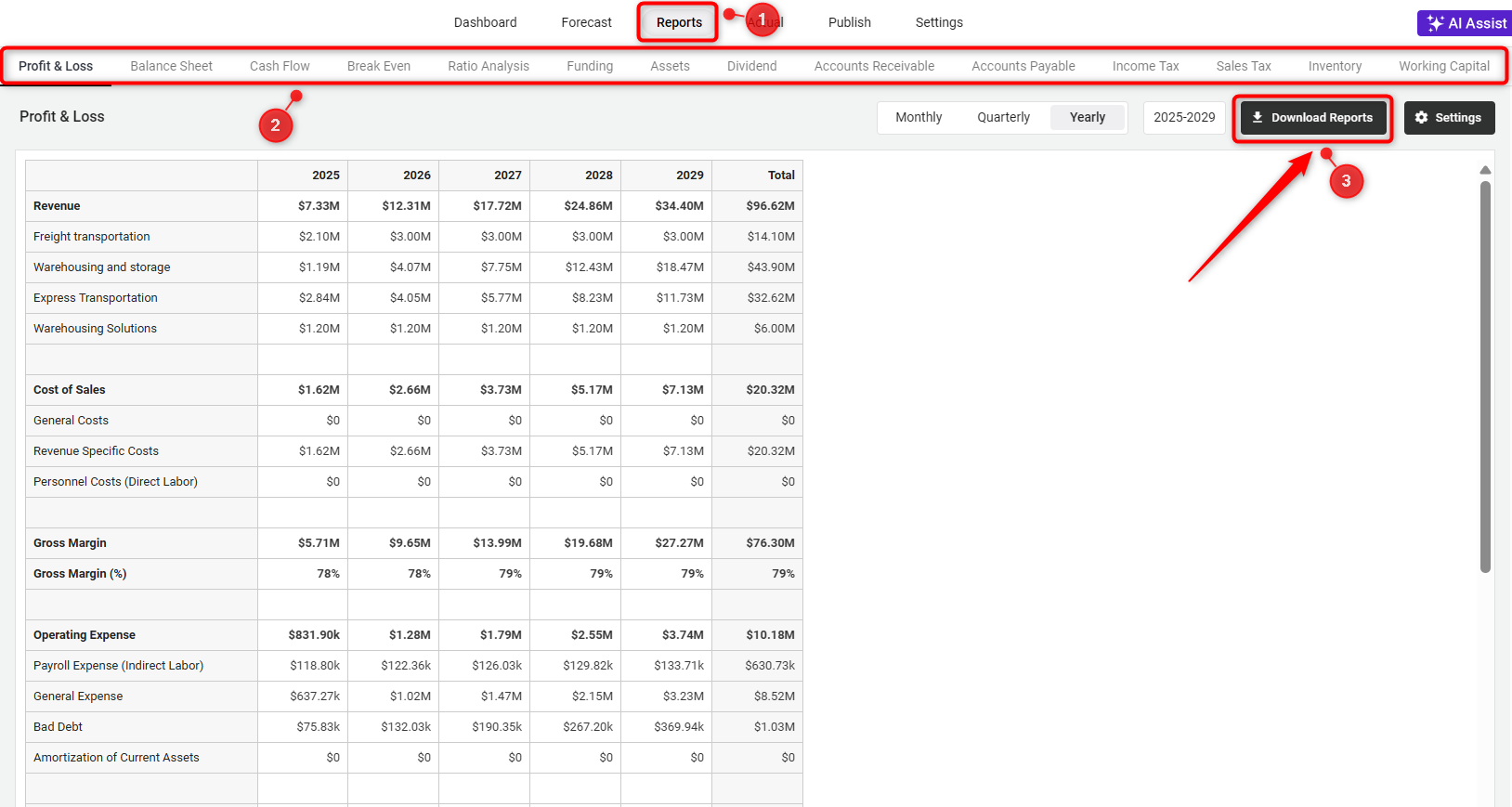Open the Working Capital tab
The height and width of the screenshot is (807, 1512).
tap(1443, 66)
